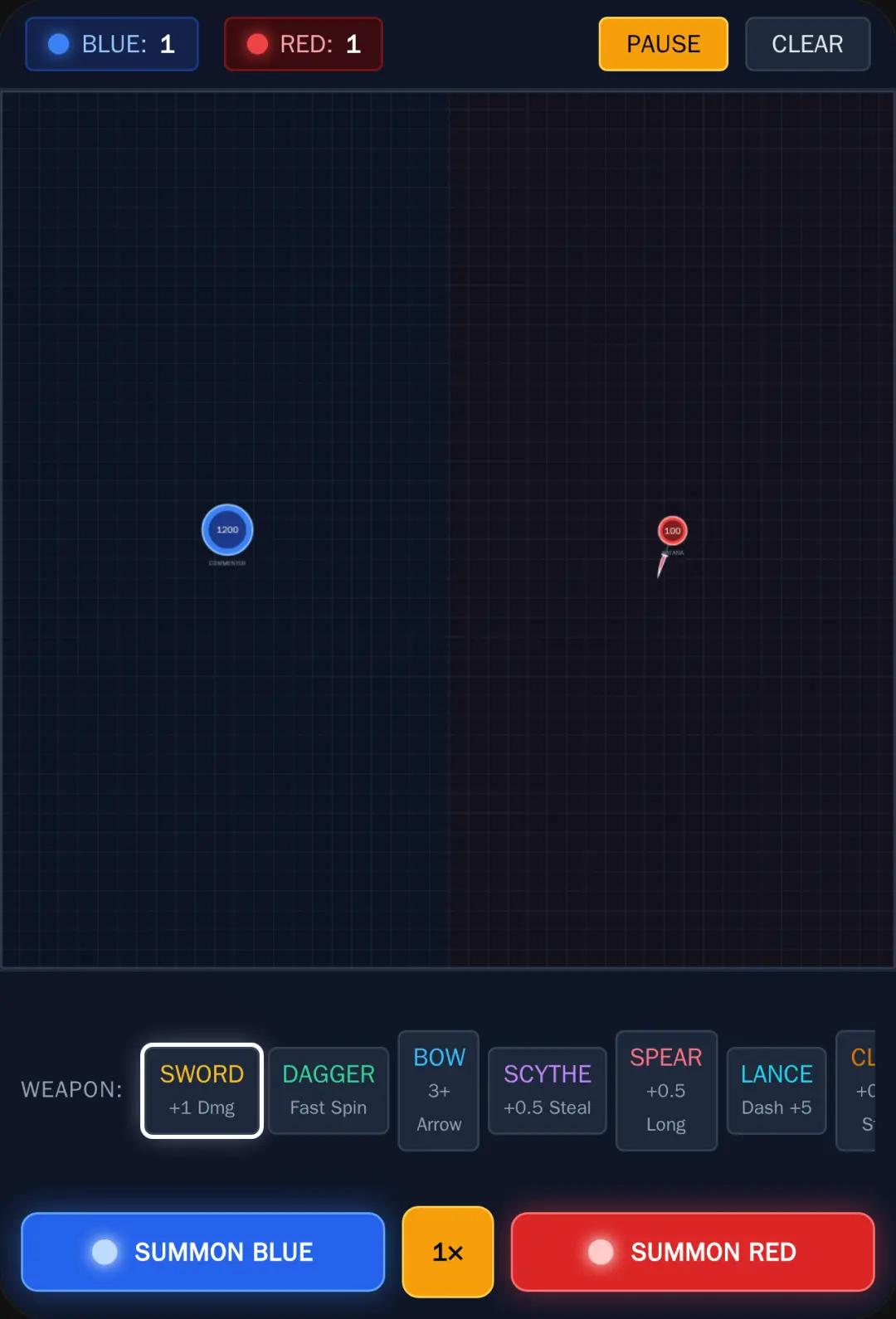Choose the SPEAR +0.5 Long weapon

(x=666, y=1090)
